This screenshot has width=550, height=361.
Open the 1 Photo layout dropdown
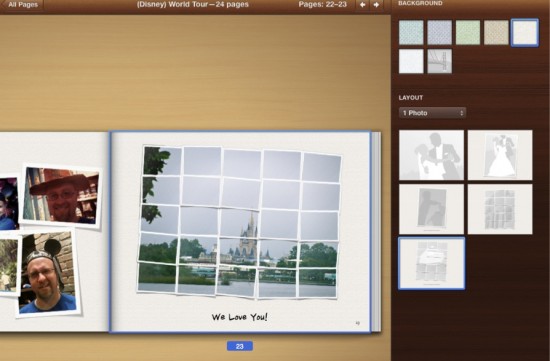point(432,113)
